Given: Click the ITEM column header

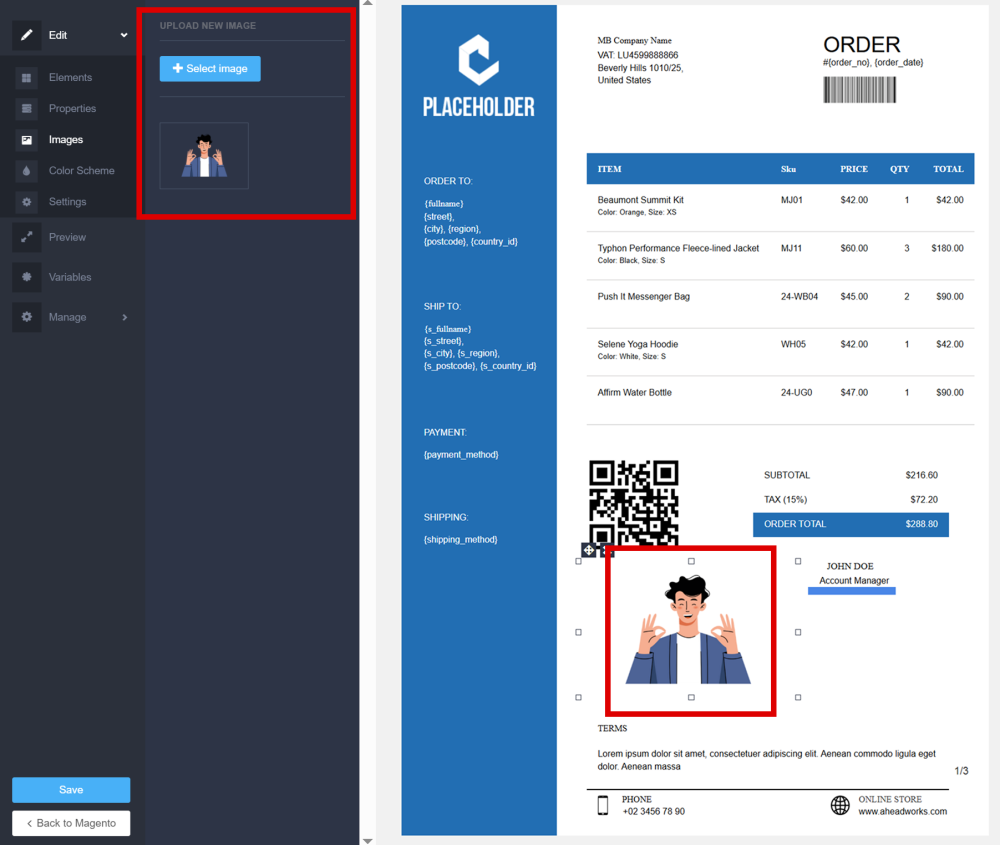Looking at the screenshot, I should pyautogui.click(x=609, y=169).
